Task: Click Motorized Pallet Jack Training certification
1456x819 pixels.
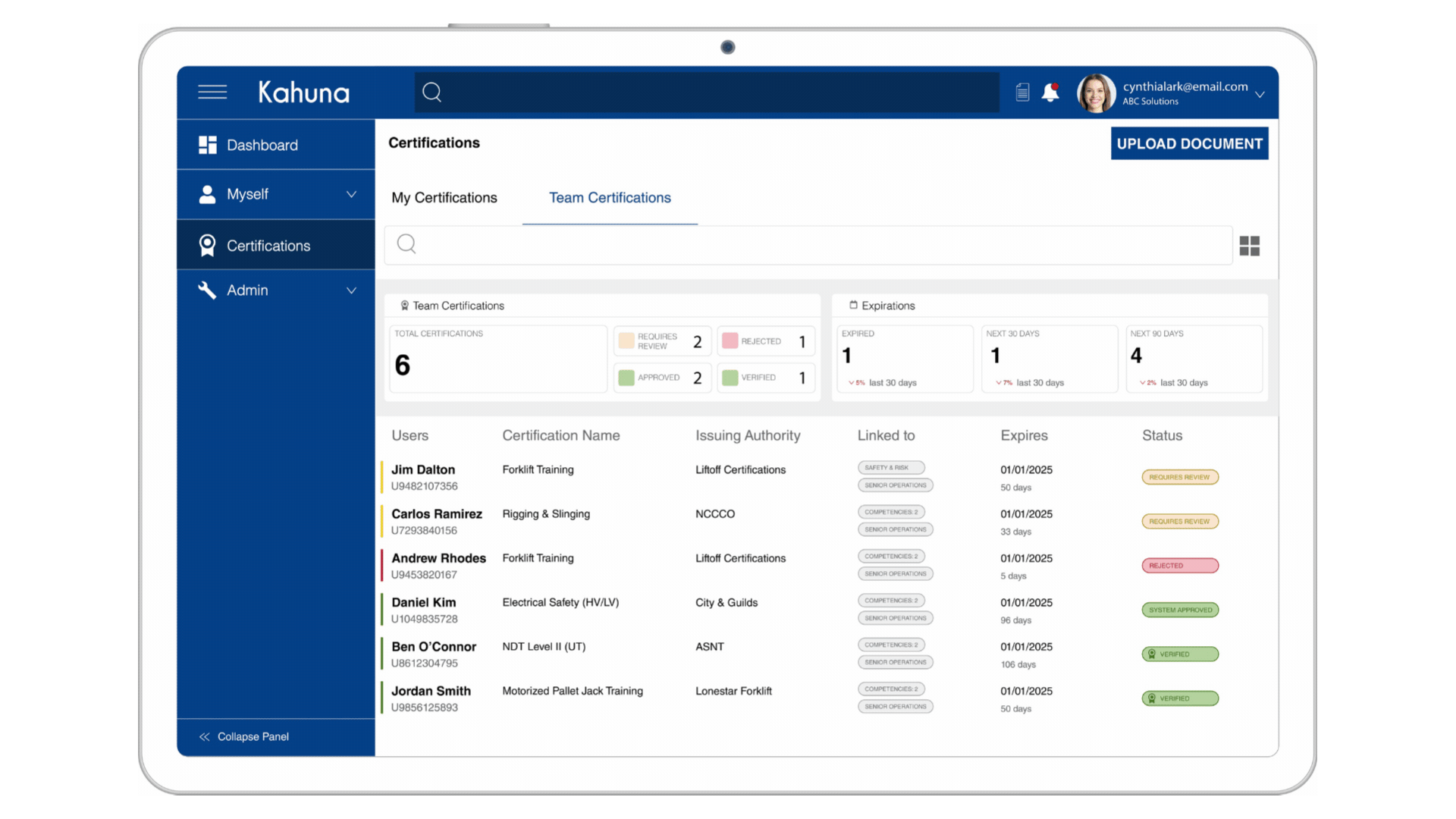Action: pyautogui.click(x=573, y=691)
